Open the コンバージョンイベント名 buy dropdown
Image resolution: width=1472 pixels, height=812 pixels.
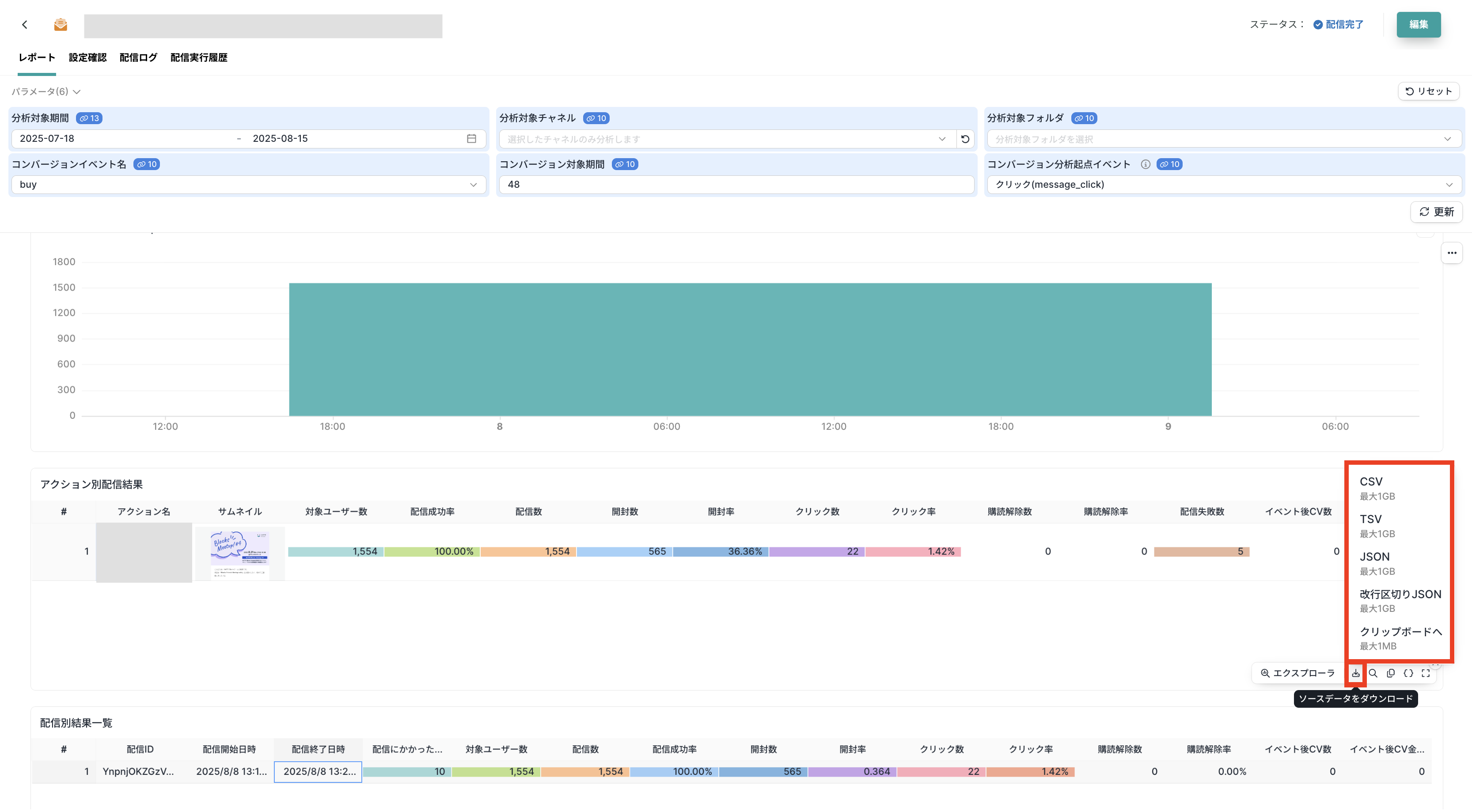(x=248, y=185)
